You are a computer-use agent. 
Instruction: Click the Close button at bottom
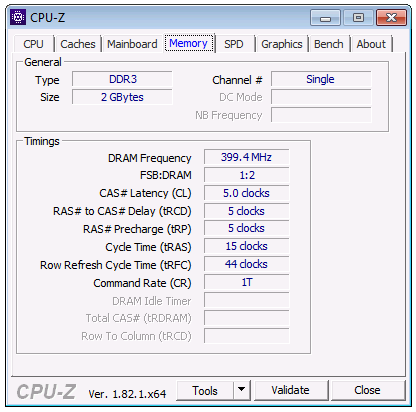tap(367, 390)
